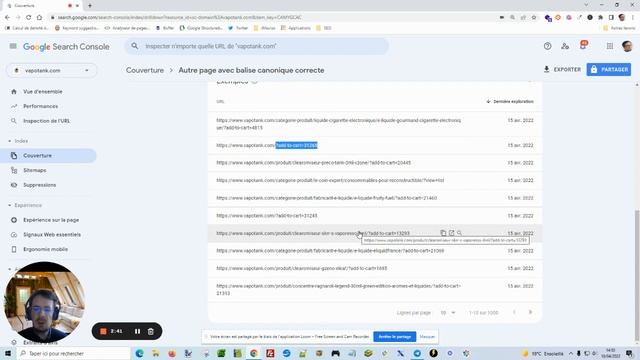Collapse the Index section
This screenshot has width=640, height=360.
coord(9,141)
